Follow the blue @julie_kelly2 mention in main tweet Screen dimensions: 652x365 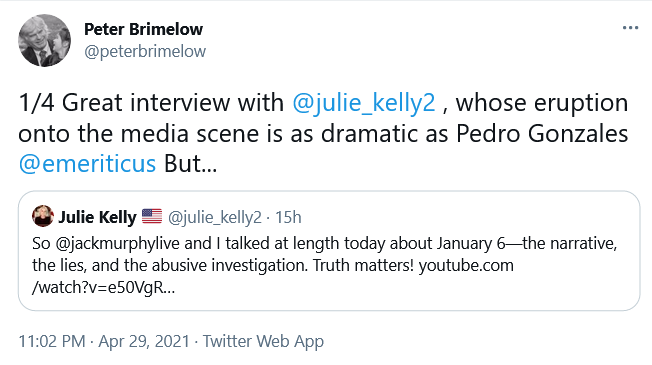coord(364,103)
